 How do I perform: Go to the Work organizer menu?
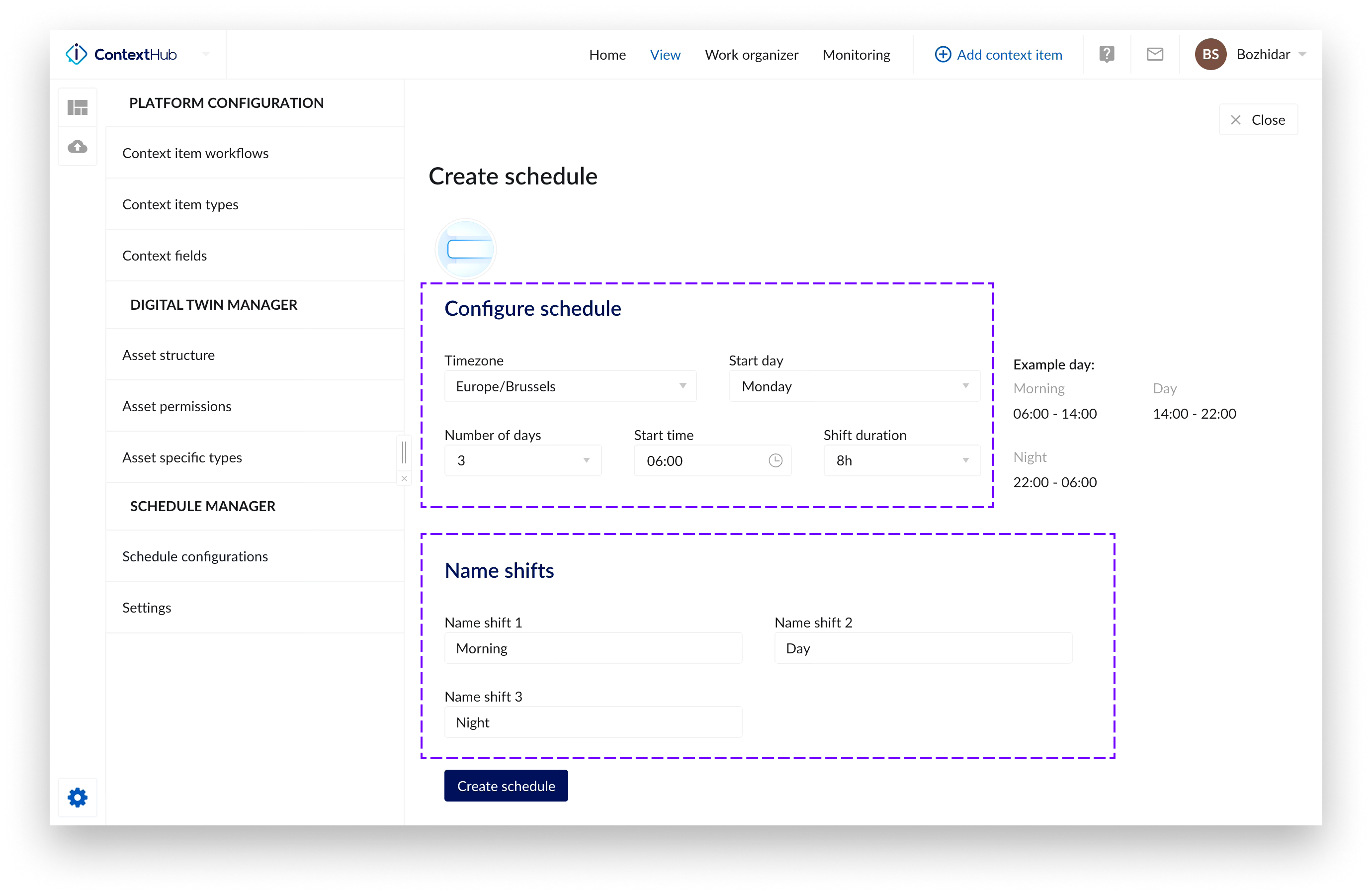[x=751, y=54]
